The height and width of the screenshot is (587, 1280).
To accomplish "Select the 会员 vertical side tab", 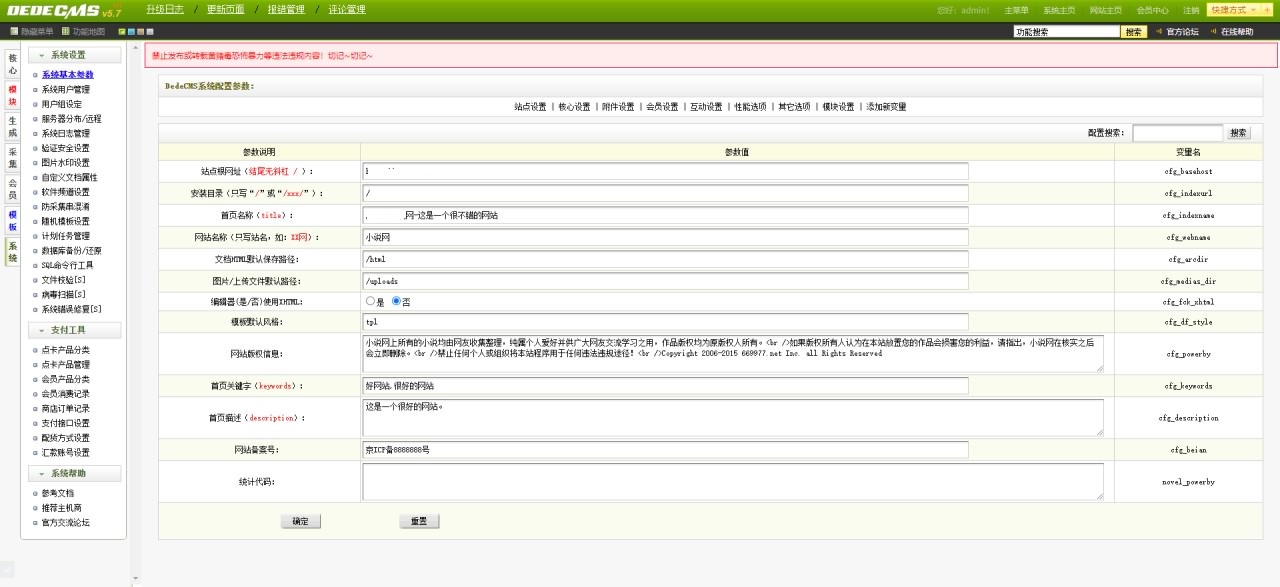I will point(13,189).
